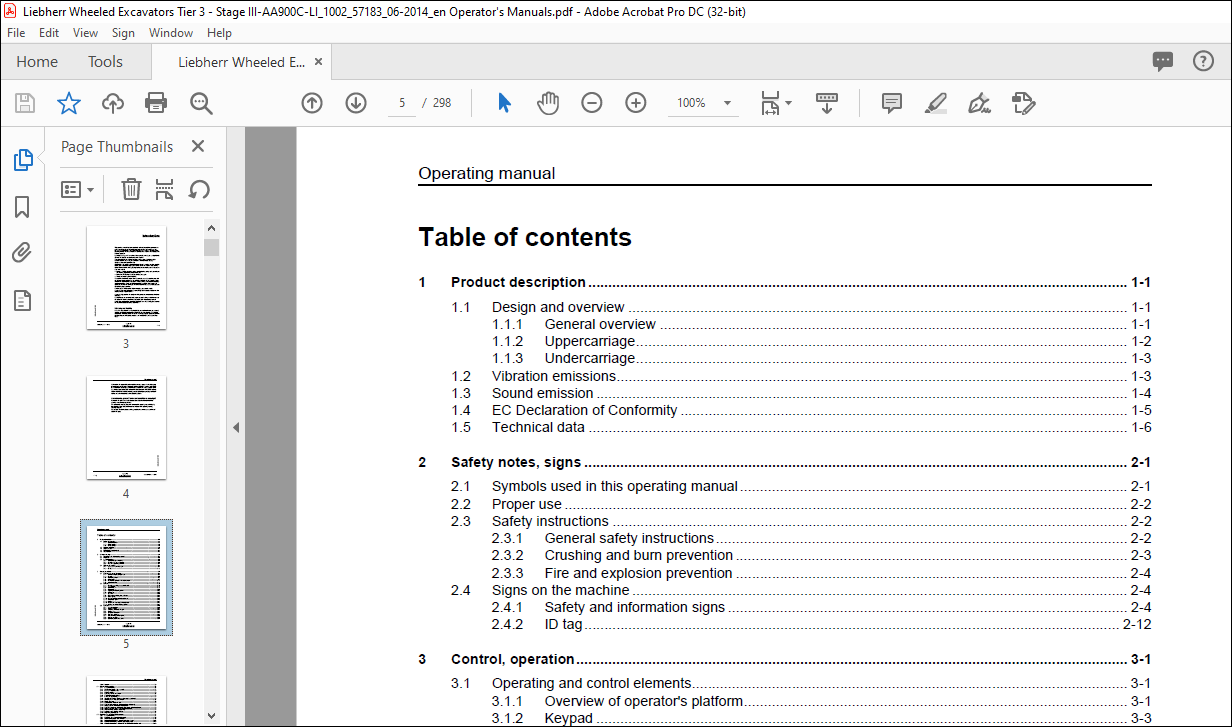Select the highlight text pen tool
Viewport: 1232px width, 727px height.
click(x=936, y=103)
